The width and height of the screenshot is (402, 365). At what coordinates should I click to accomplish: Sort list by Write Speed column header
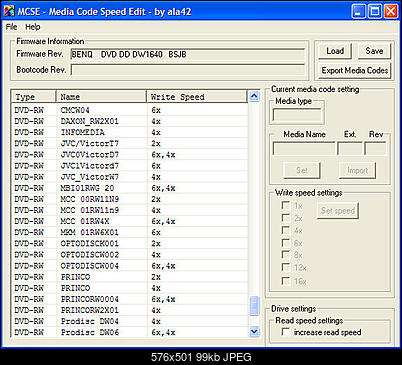pyautogui.click(x=197, y=97)
